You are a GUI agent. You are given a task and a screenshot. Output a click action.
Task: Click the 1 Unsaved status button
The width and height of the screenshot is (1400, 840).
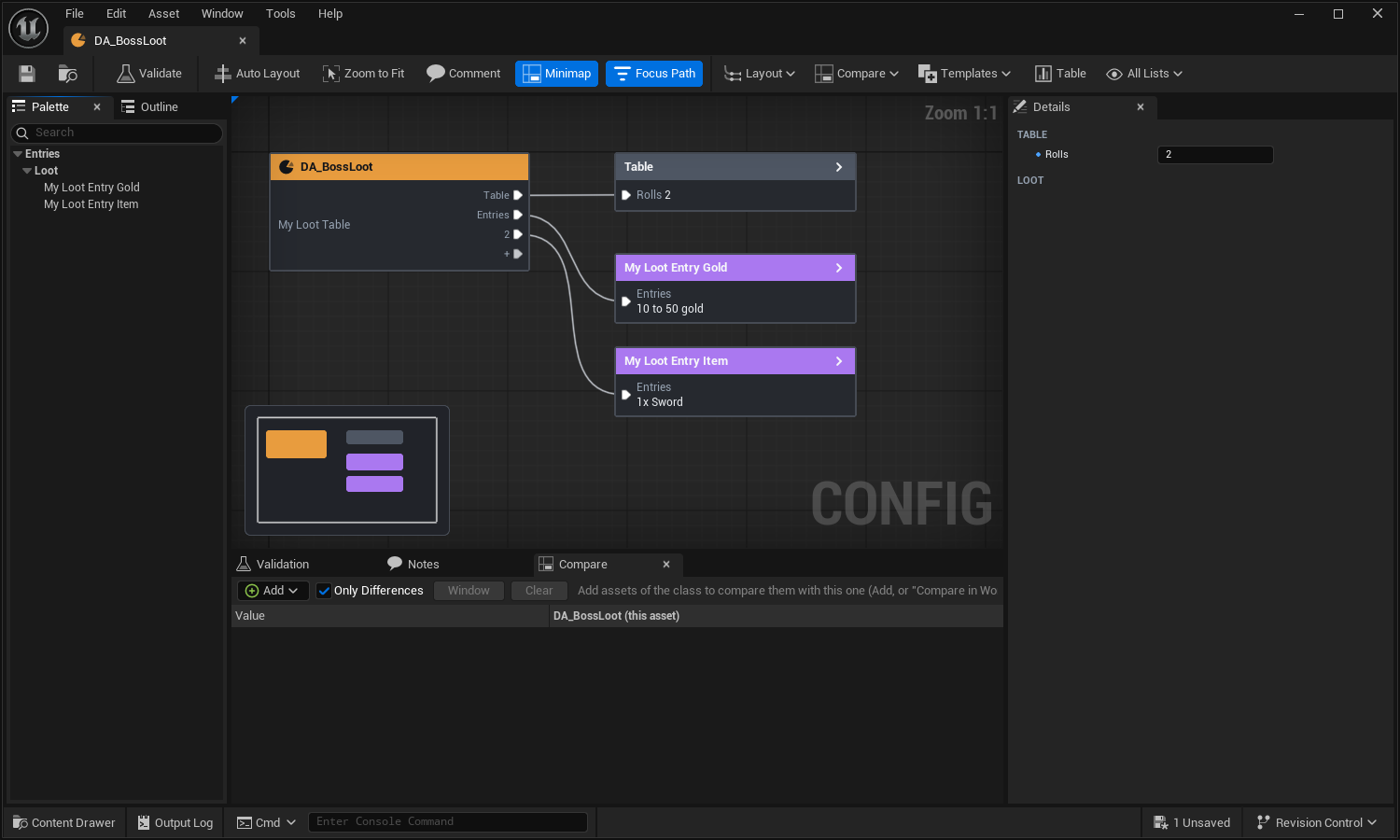coord(1192,823)
